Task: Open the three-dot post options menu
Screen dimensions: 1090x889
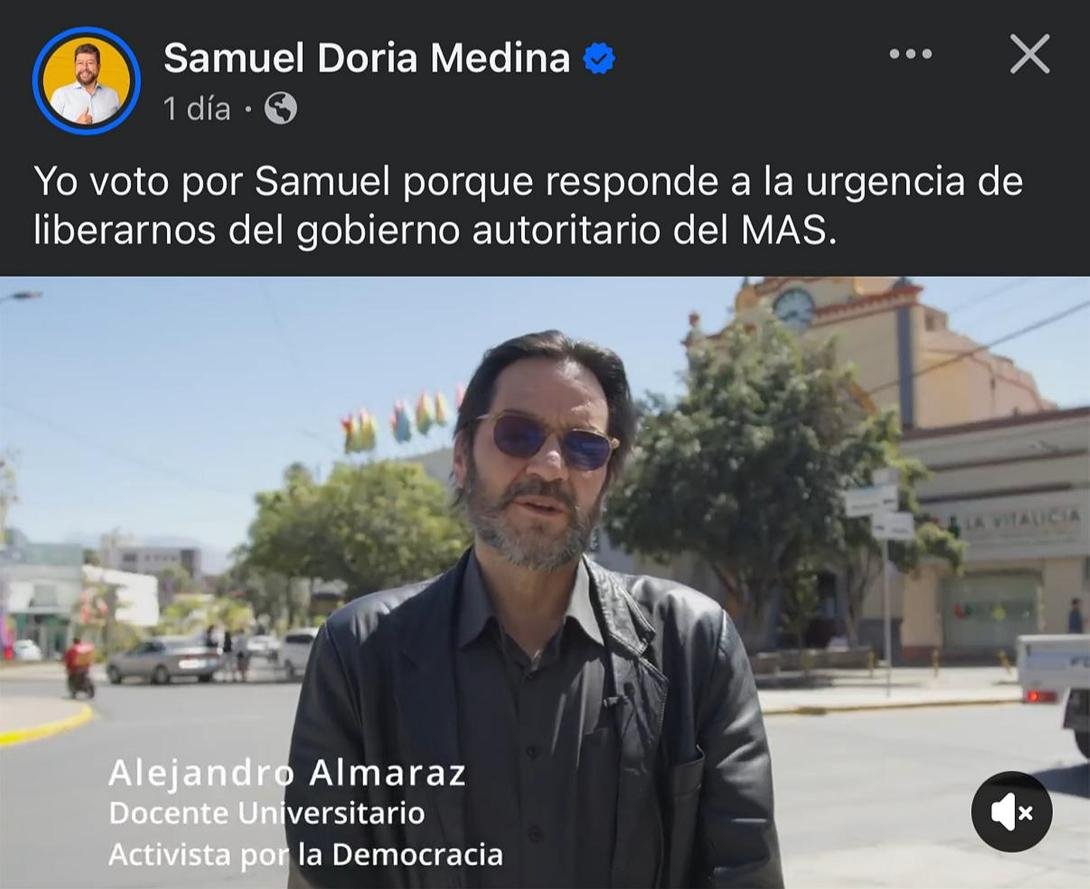Action: (911, 54)
